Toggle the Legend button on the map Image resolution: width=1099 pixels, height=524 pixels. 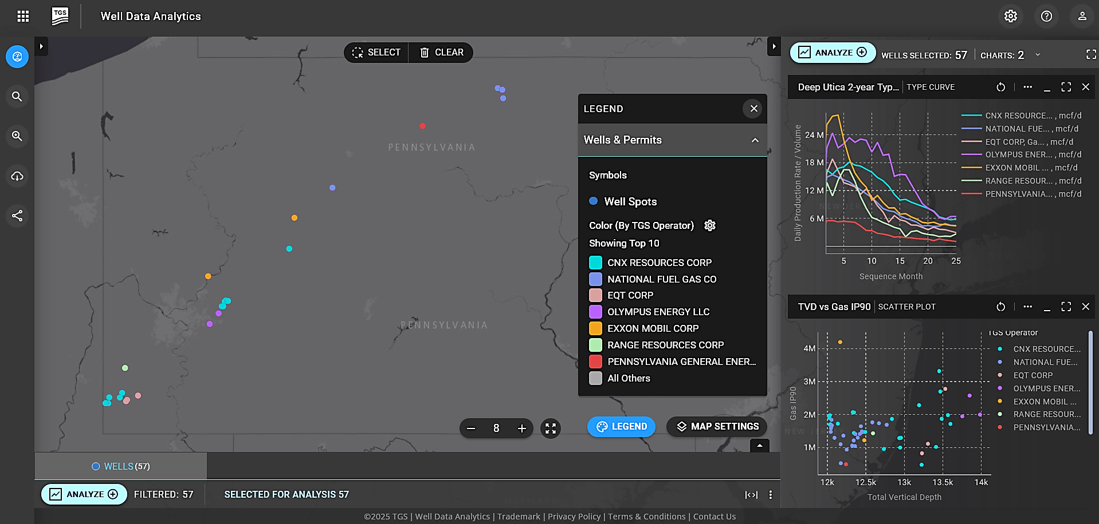pos(621,427)
